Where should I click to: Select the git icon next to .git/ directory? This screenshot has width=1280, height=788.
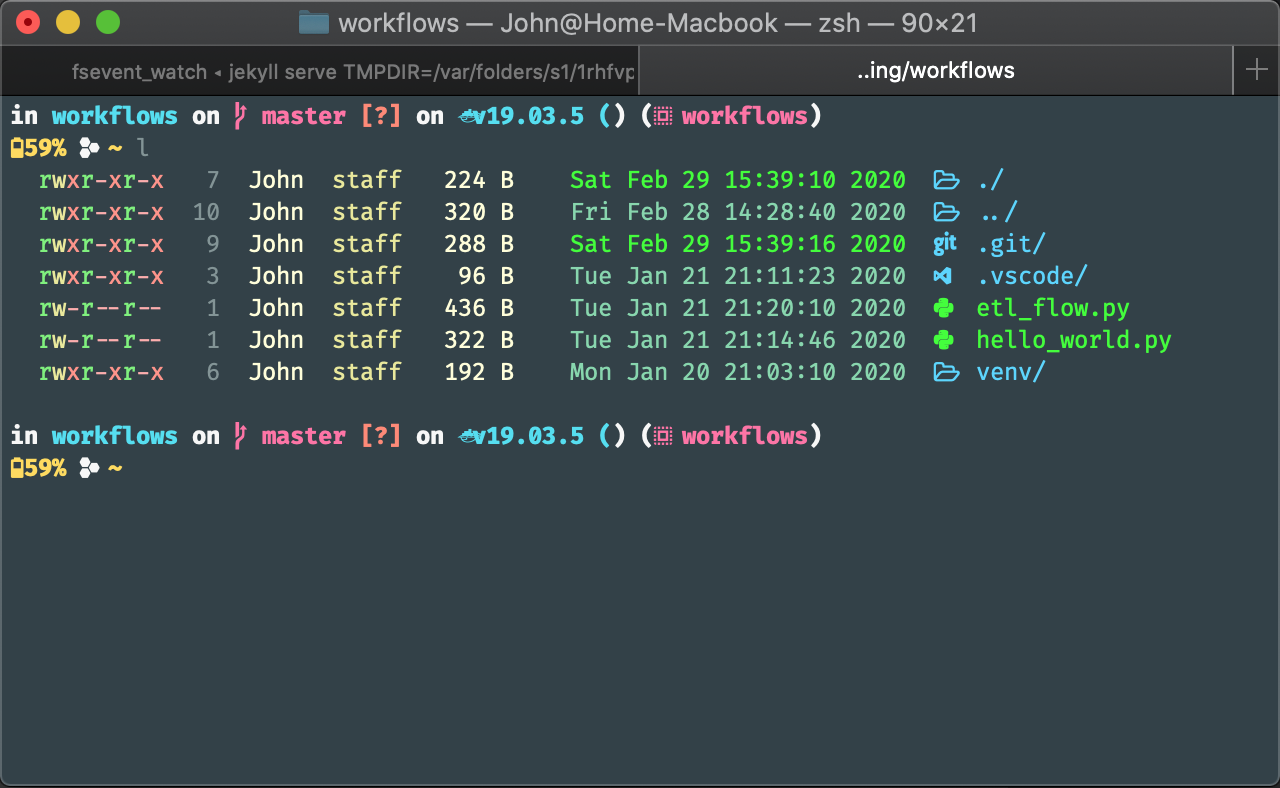[944, 244]
